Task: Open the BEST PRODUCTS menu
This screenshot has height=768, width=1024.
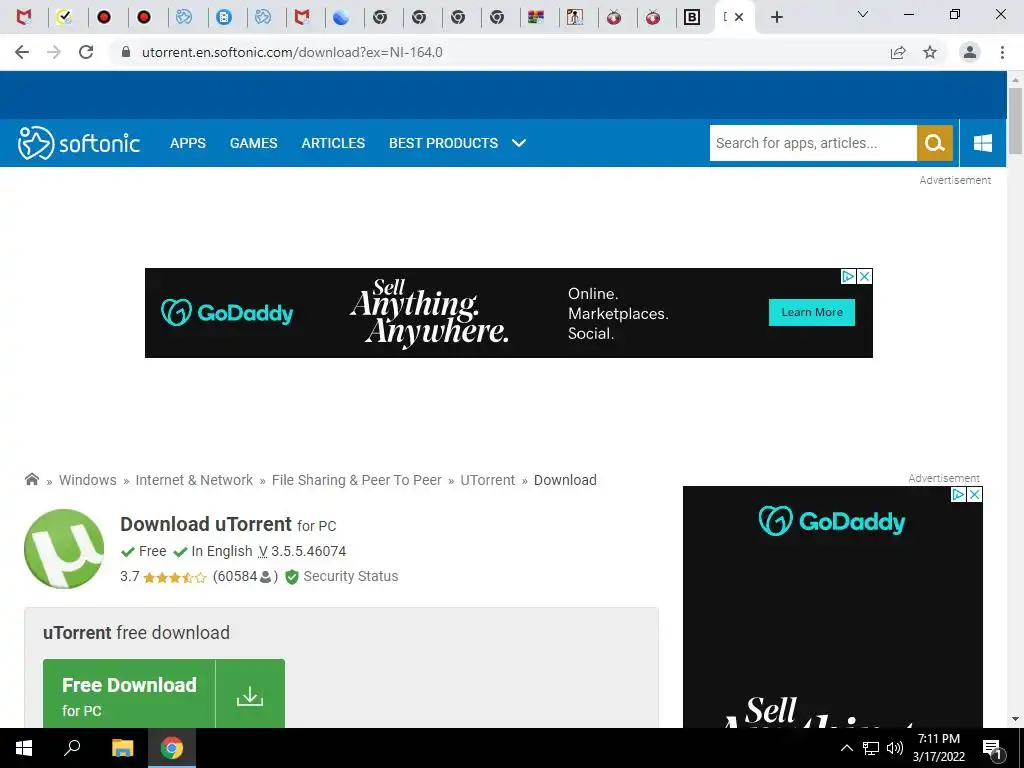Action: coord(443,143)
